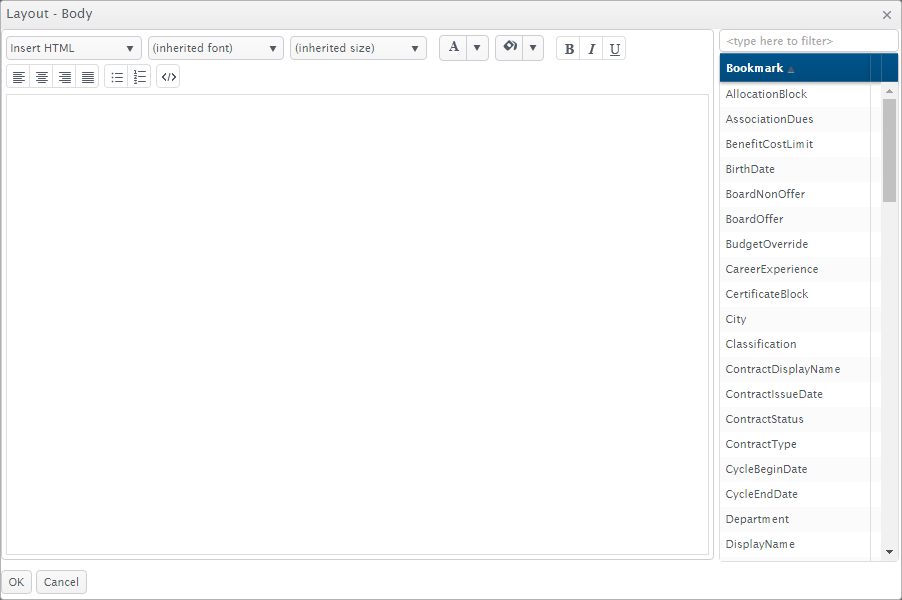902x600 pixels.
Task: Open font color dropdown arrow
Action: click(x=477, y=48)
